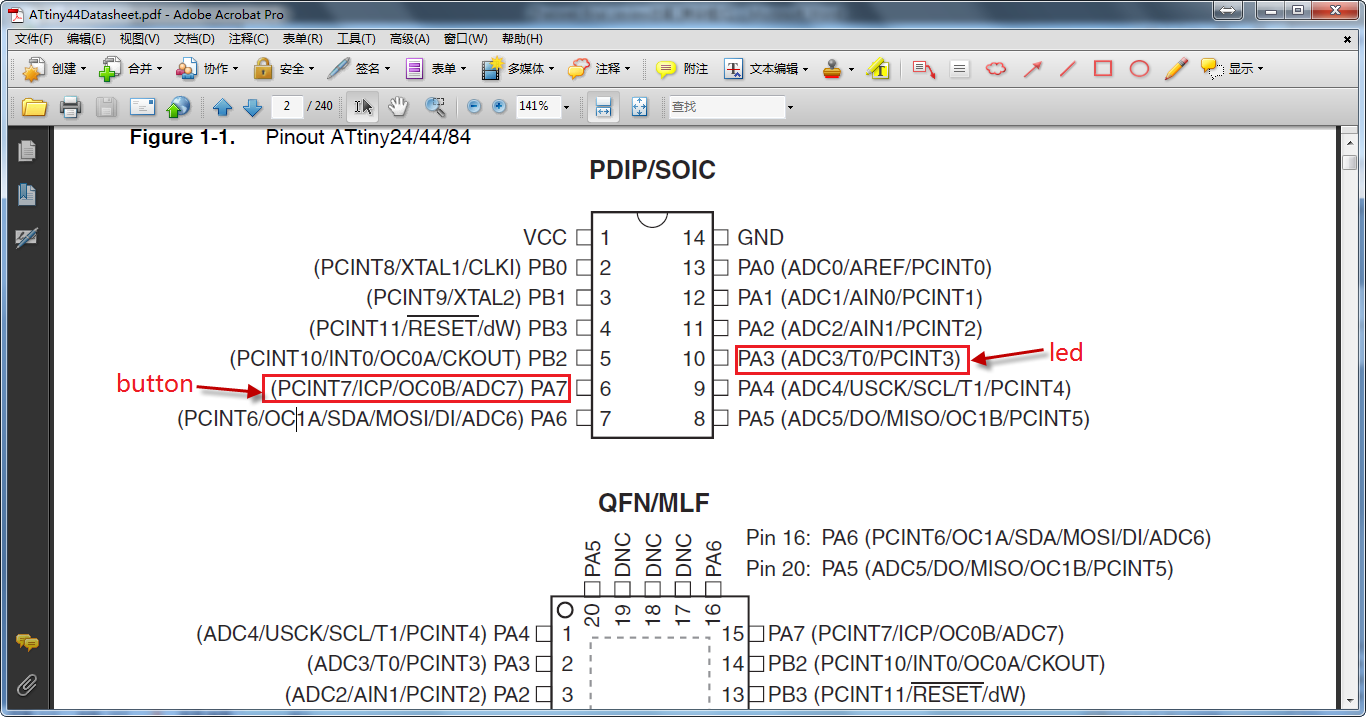Open the Comments panel in sidebar
Image resolution: width=1366 pixels, height=717 pixels.
coord(27,642)
